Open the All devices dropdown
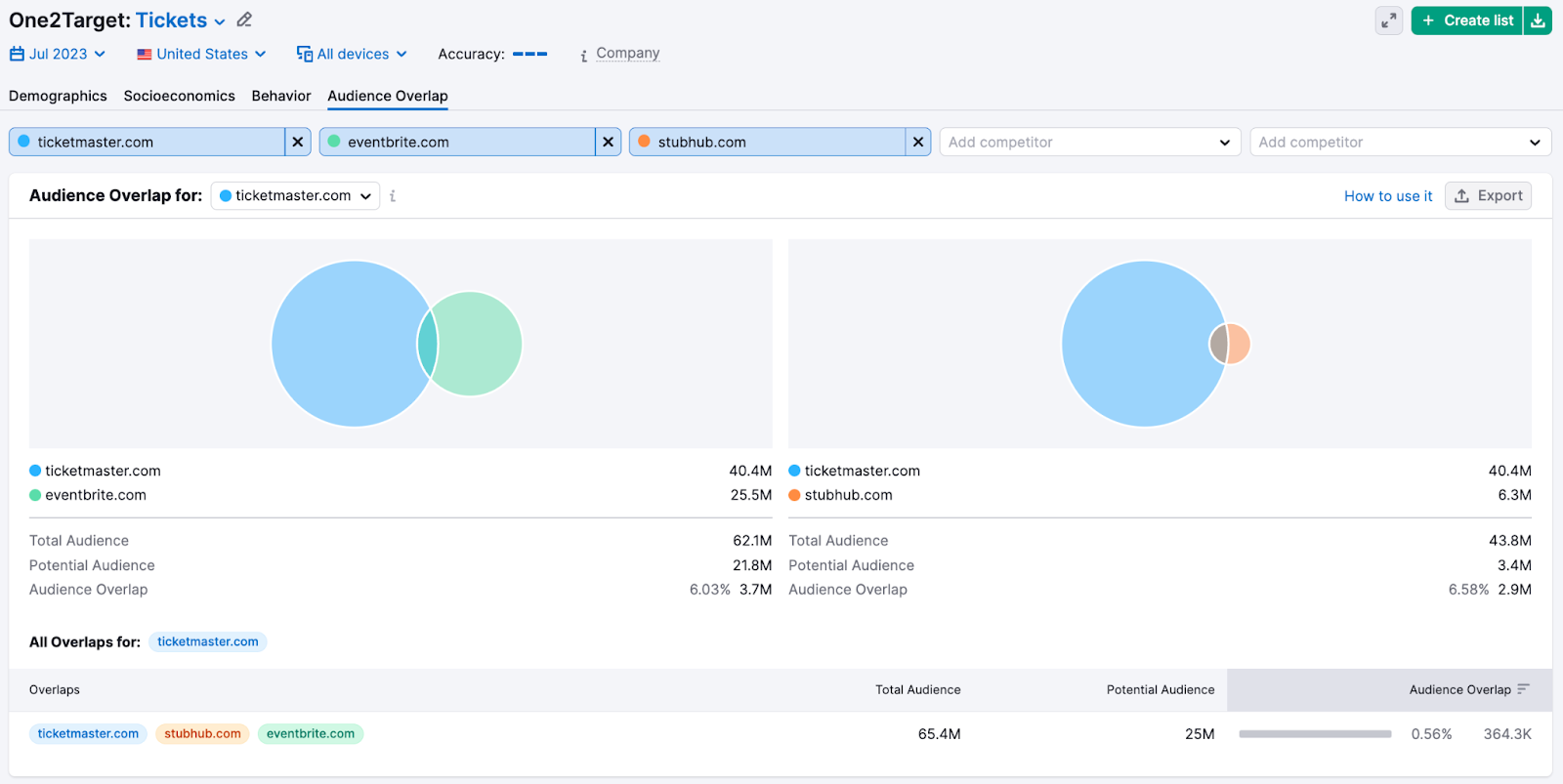This screenshot has height=784, width=1563. (352, 54)
